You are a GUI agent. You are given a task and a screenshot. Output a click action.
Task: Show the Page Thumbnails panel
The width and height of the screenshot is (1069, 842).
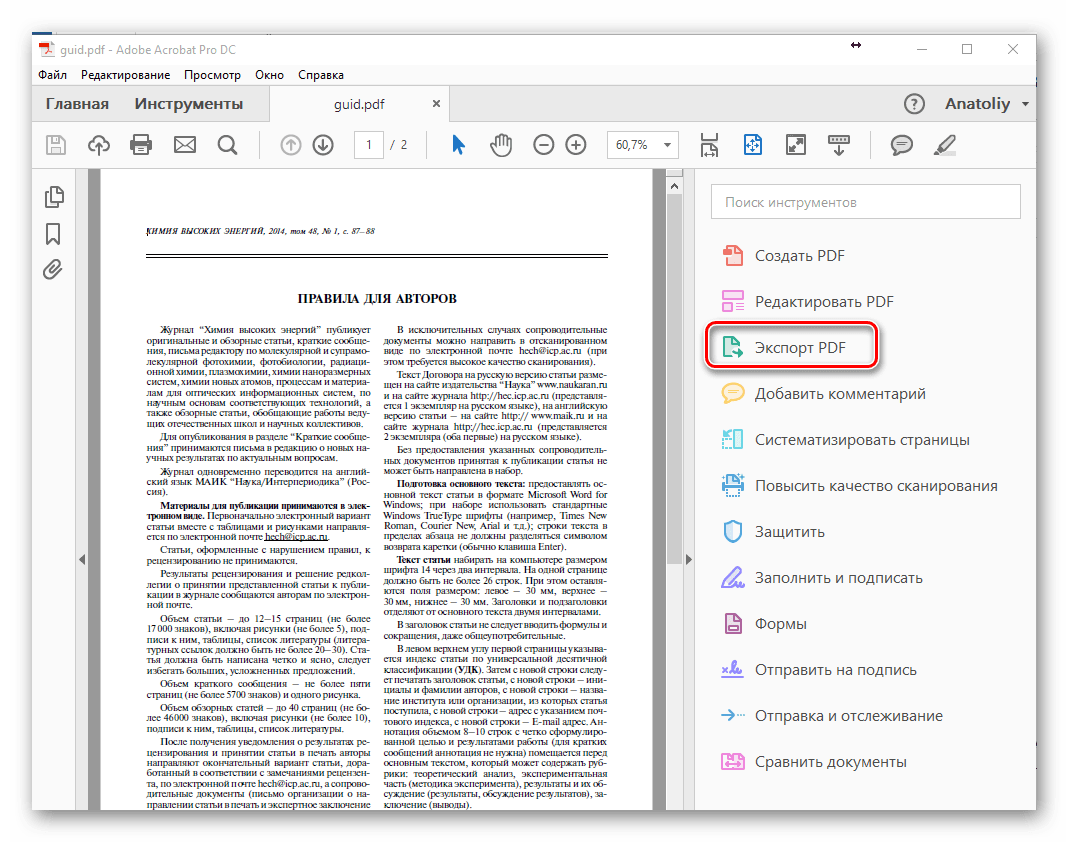[53, 197]
